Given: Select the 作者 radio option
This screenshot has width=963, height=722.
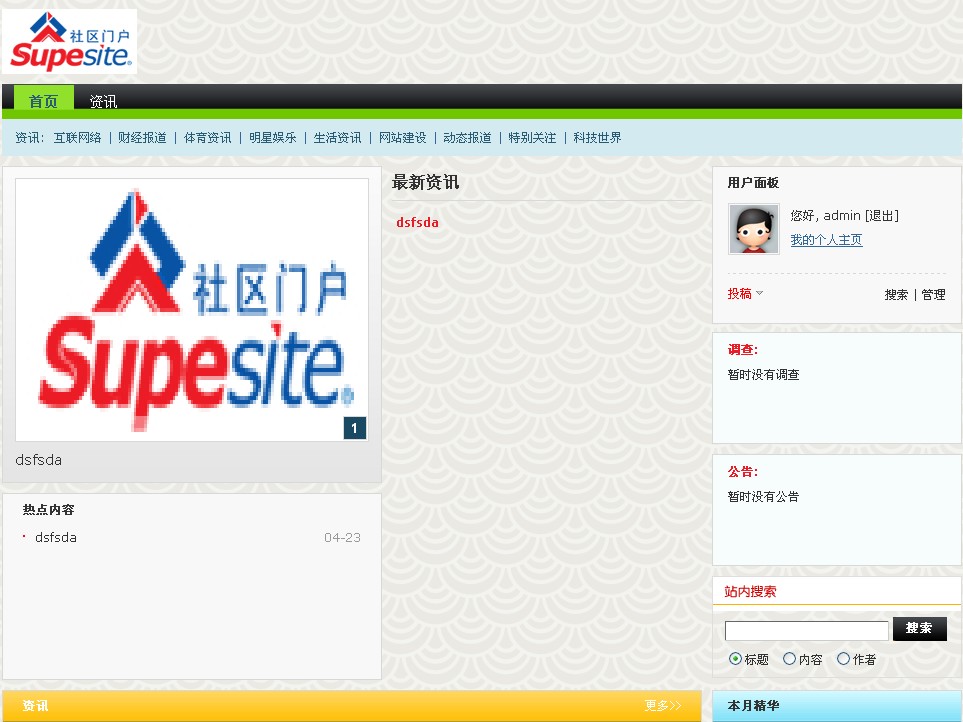Looking at the screenshot, I should click(843, 659).
